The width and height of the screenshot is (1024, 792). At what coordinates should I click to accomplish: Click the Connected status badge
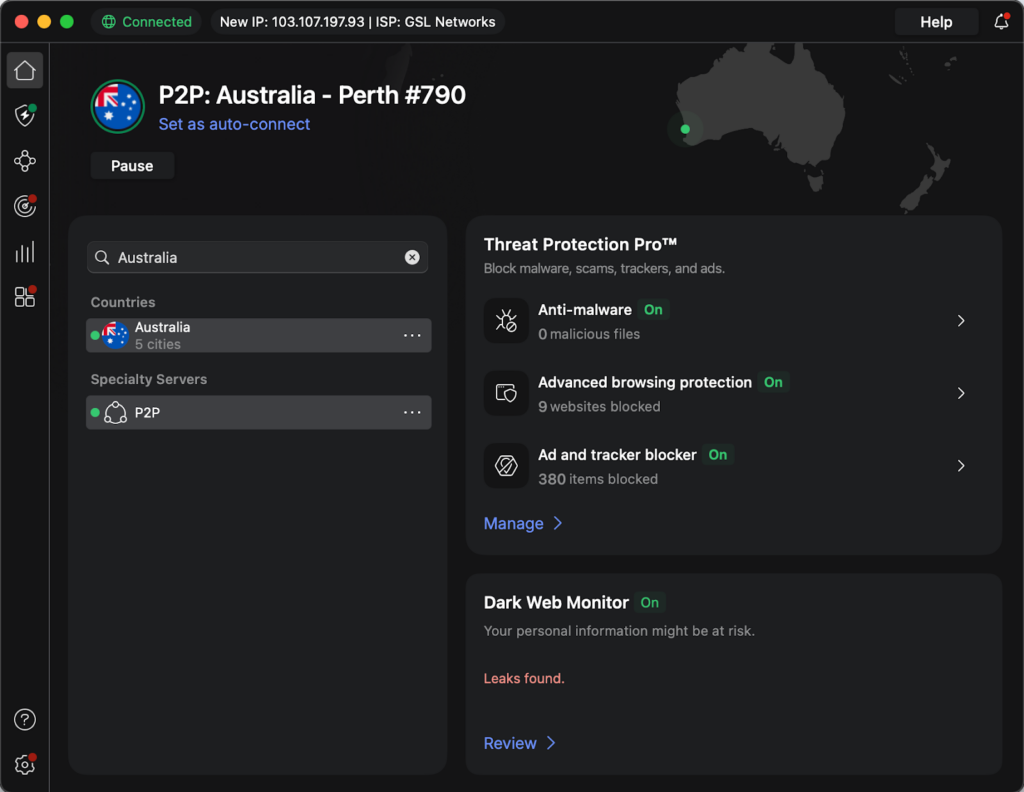(x=146, y=22)
